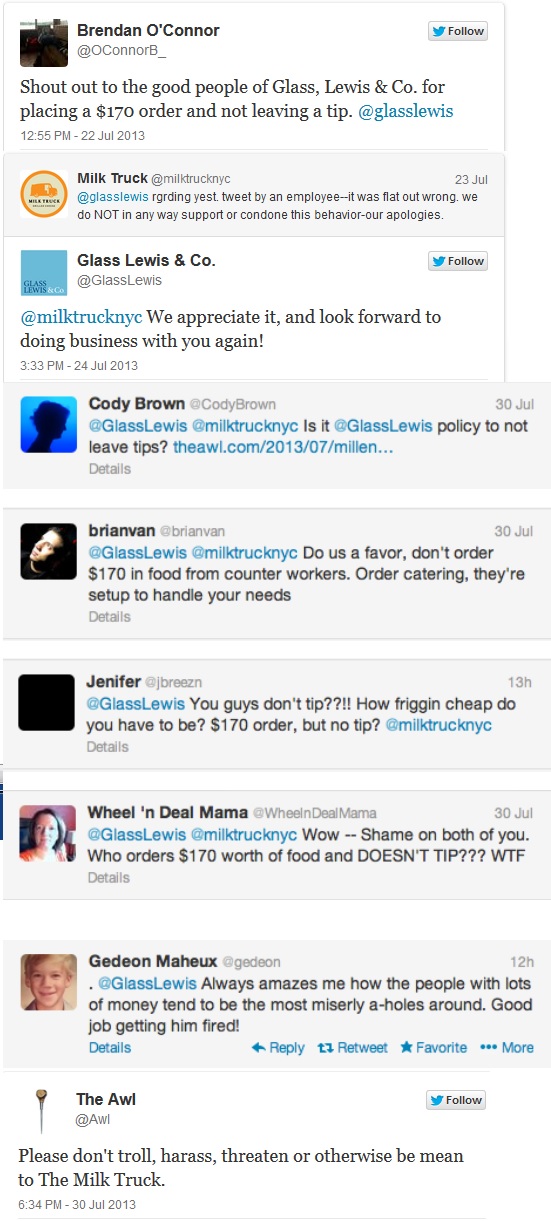This screenshot has height=1221, width=551.
Task: Follow Brendan O'Connor
Action: (458, 31)
